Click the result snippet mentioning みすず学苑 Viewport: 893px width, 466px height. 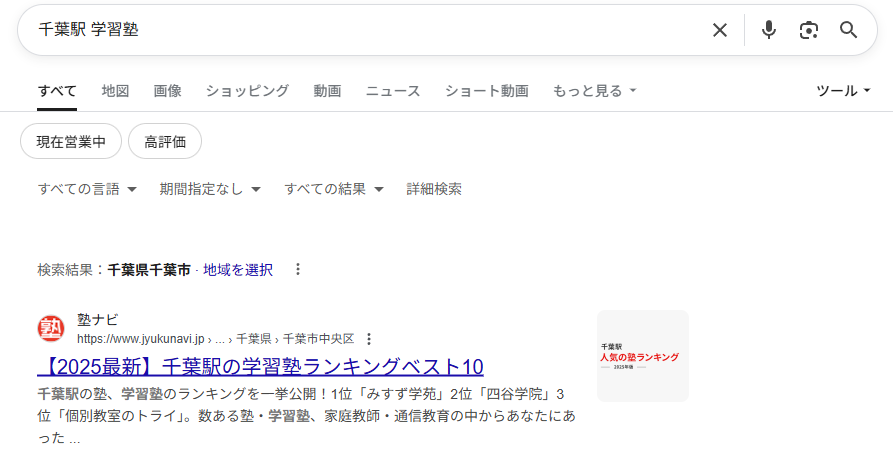(x=306, y=416)
